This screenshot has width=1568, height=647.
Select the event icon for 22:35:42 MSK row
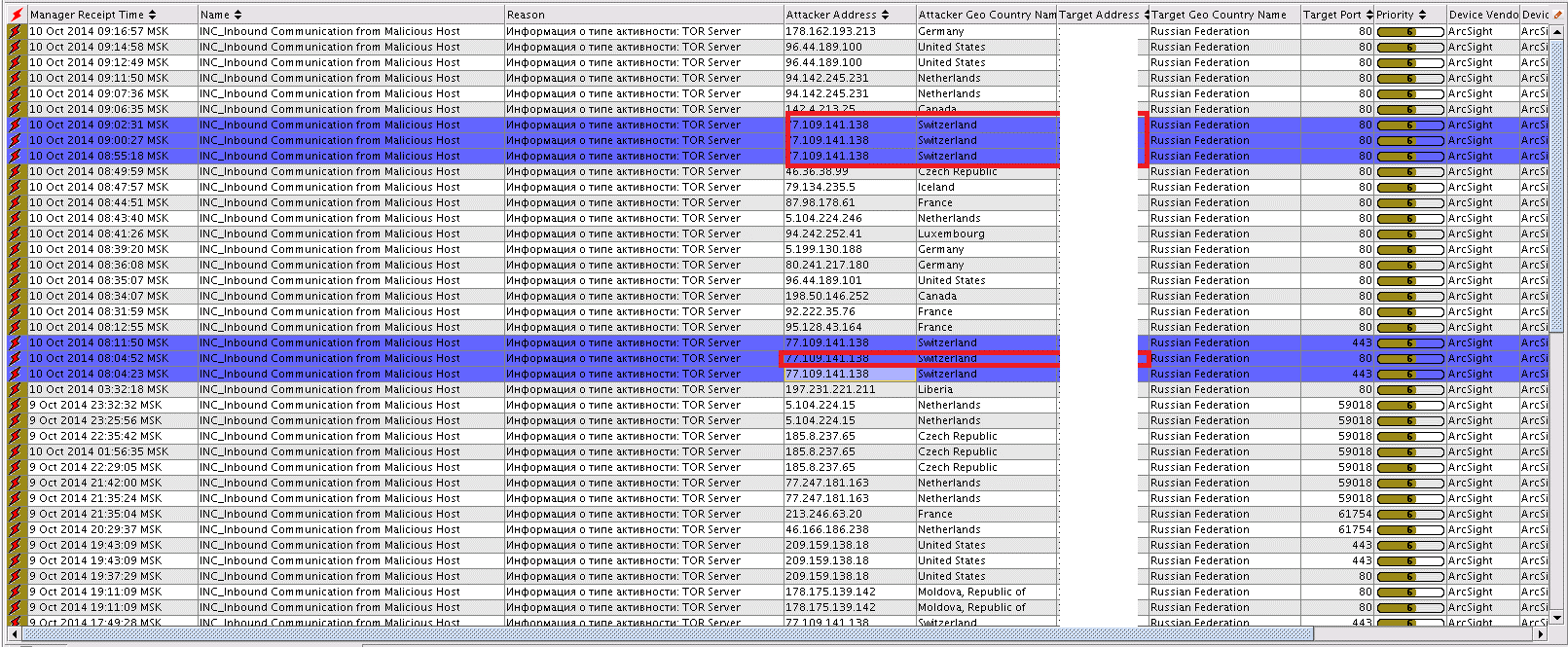[x=15, y=436]
